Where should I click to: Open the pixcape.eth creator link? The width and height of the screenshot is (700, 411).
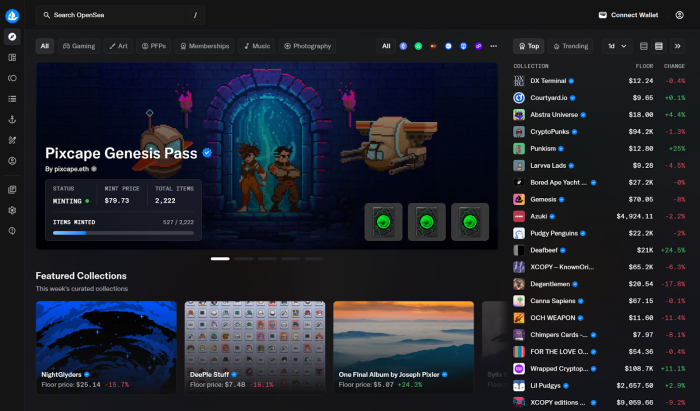tap(72, 169)
